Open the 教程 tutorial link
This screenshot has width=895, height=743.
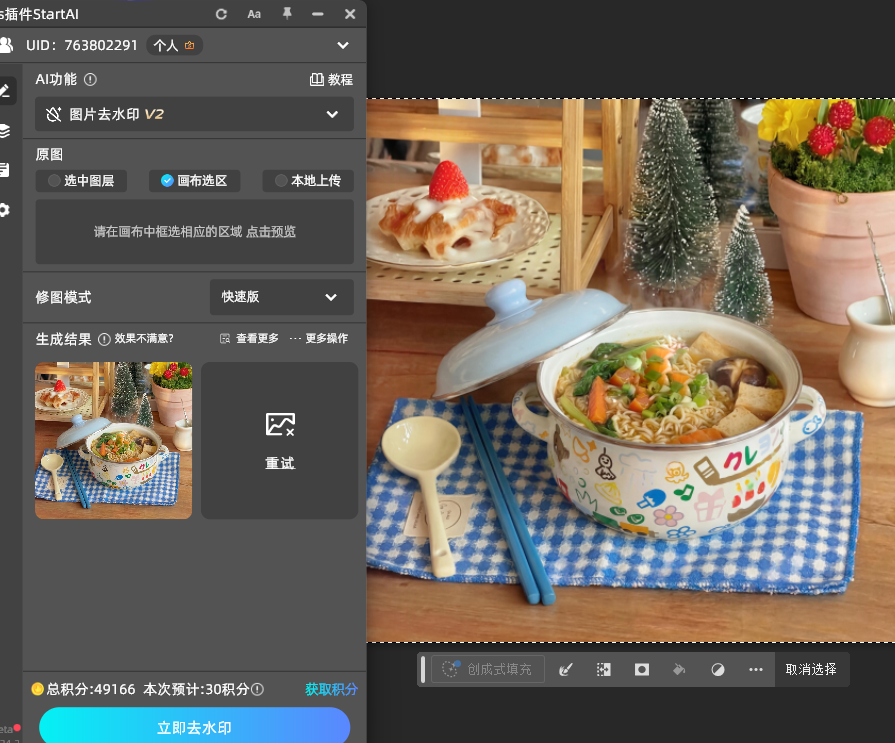[x=331, y=79]
